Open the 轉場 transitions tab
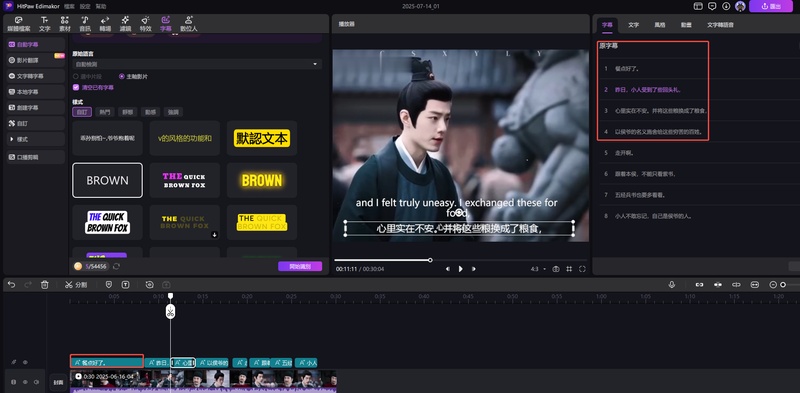 (105, 24)
